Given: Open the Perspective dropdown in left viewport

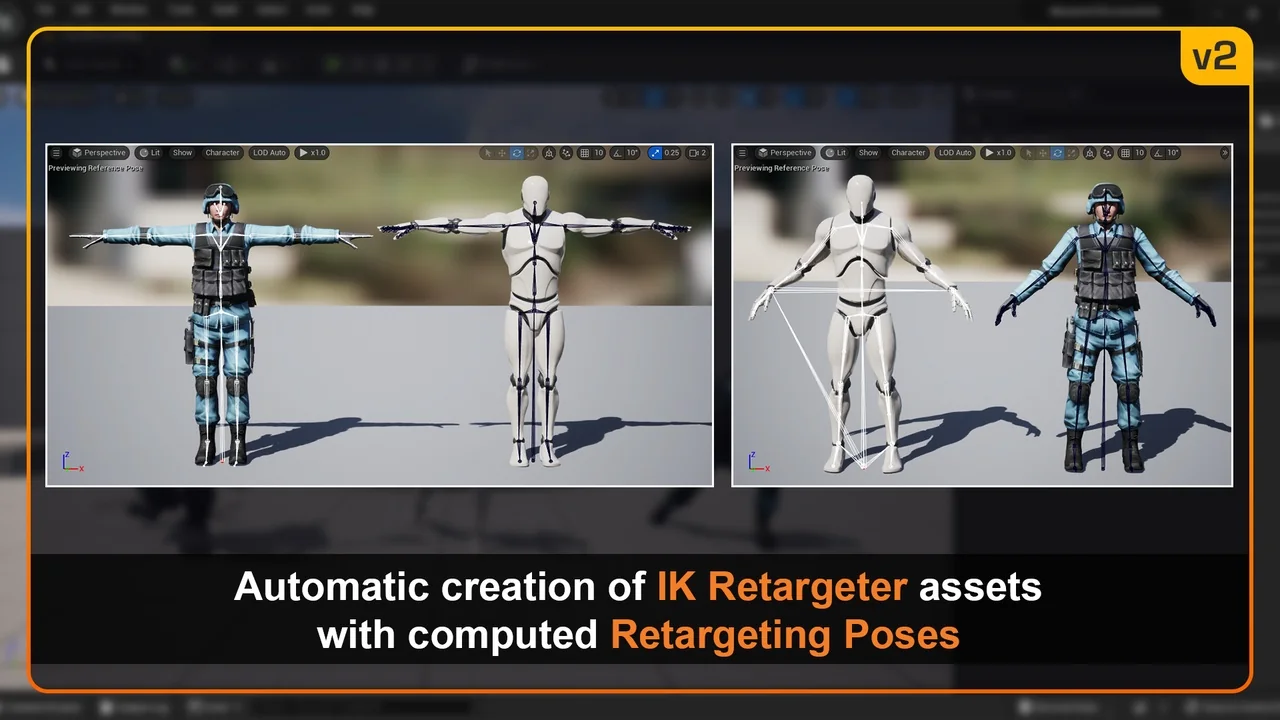Looking at the screenshot, I should tap(99, 153).
